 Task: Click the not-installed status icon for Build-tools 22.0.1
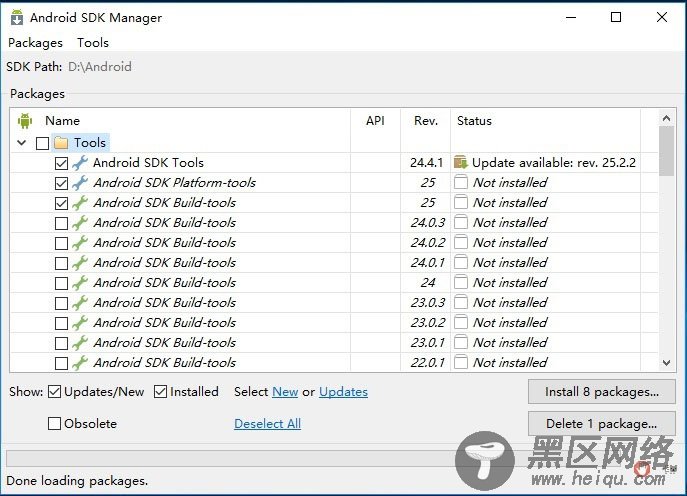(460, 362)
